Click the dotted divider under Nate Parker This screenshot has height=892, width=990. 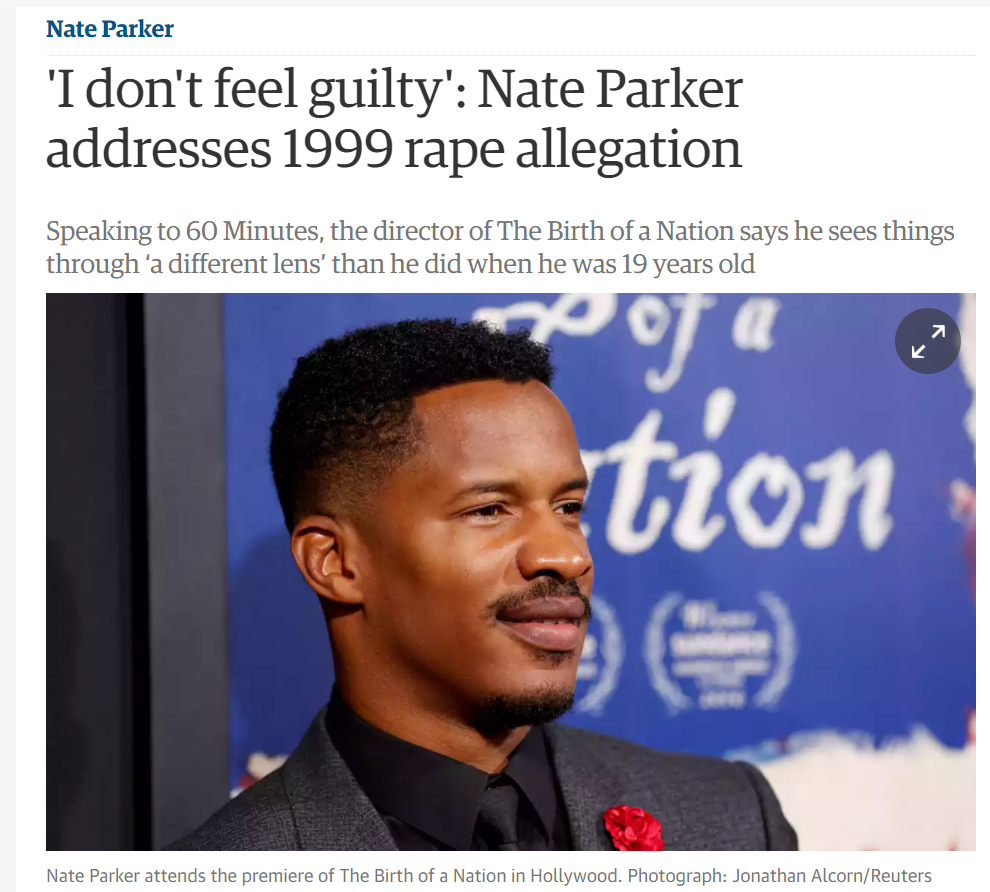pos(511,55)
